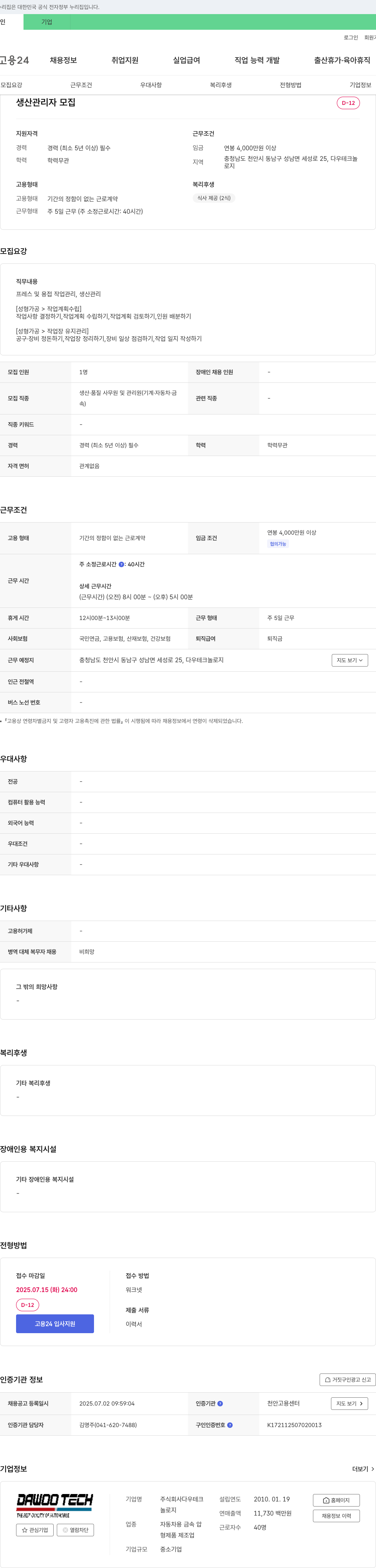376x1568 pixels.
Task: Click the 12시00분~13시00분 break time value
Action: pyautogui.click(x=104, y=618)
